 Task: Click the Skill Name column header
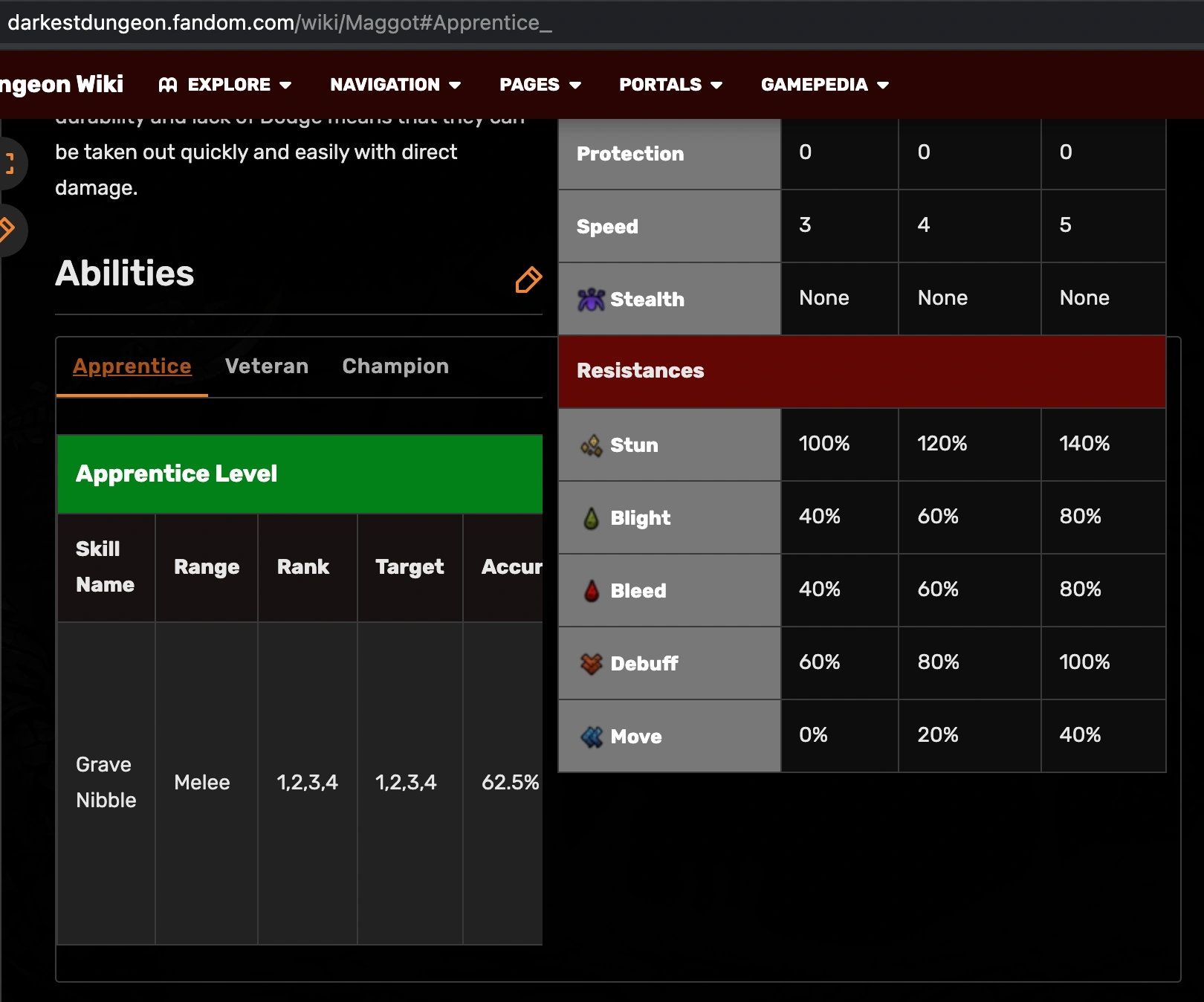pyautogui.click(x=106, y=567)
